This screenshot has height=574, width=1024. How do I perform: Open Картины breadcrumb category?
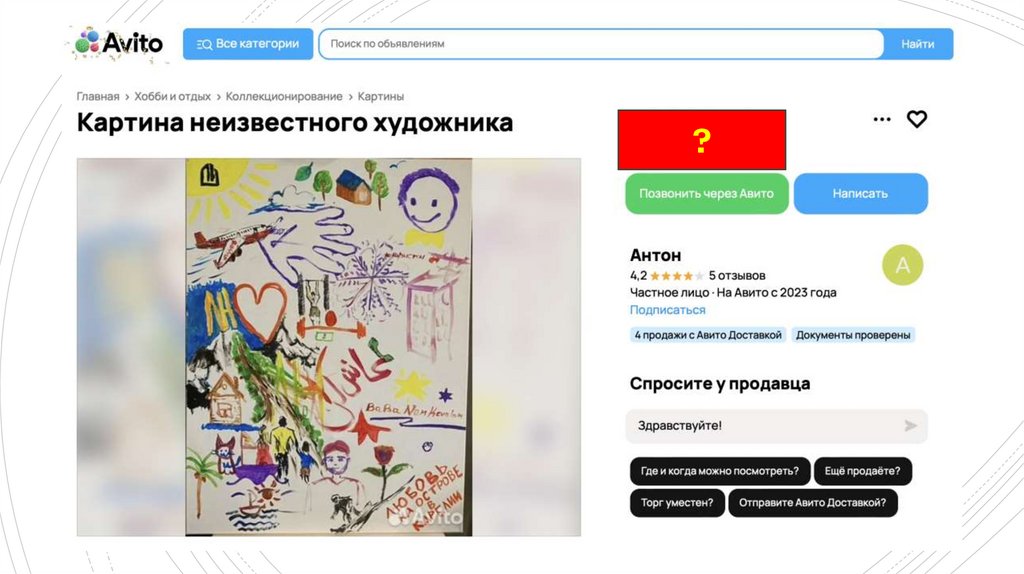click(x=381, y=97)
